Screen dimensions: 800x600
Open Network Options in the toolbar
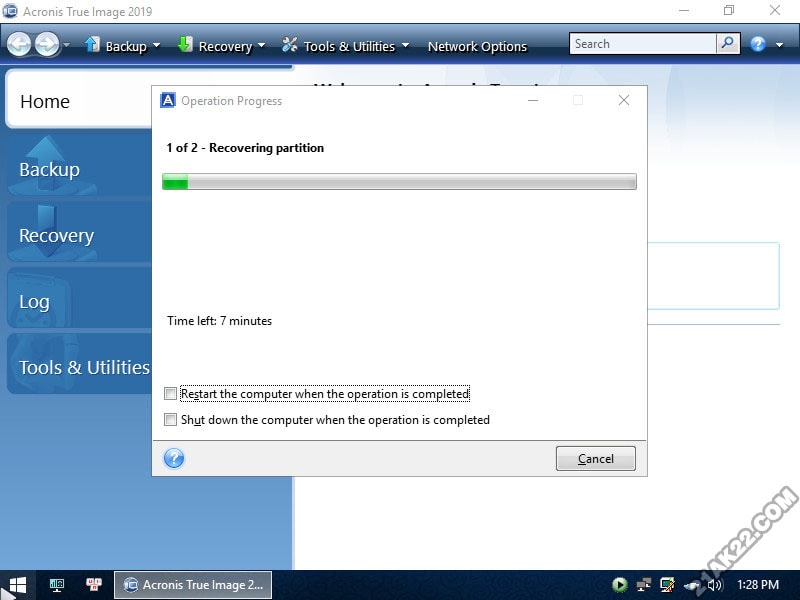click(x=477, y=46)
